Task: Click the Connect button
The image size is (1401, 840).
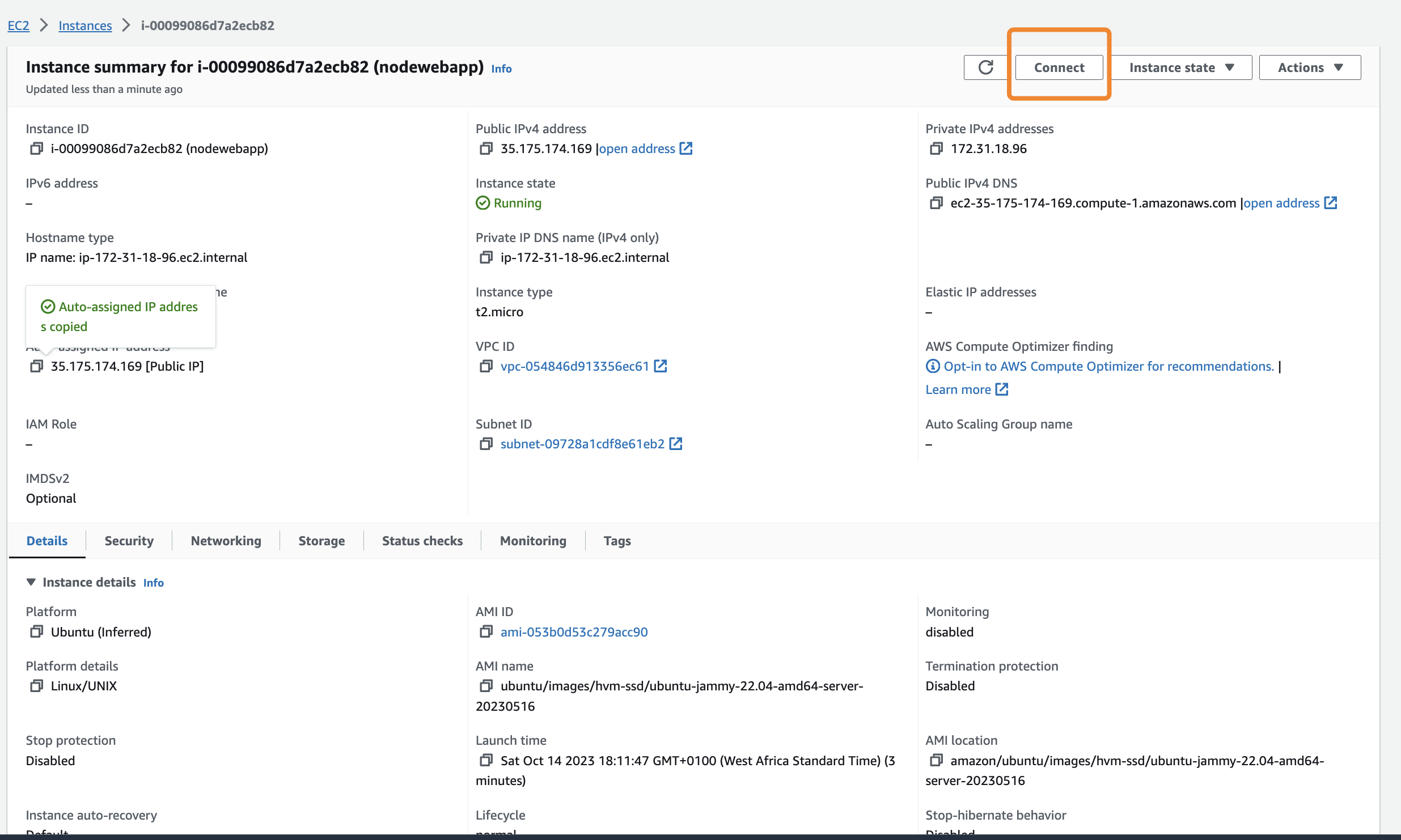Action: [x=1059, y=67]
